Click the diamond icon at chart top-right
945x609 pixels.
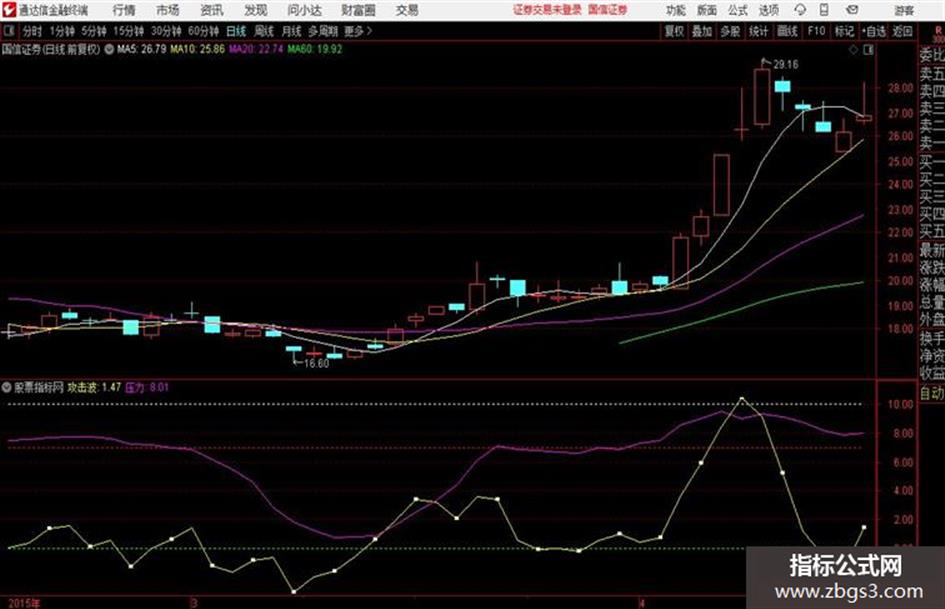click(853, 50)
